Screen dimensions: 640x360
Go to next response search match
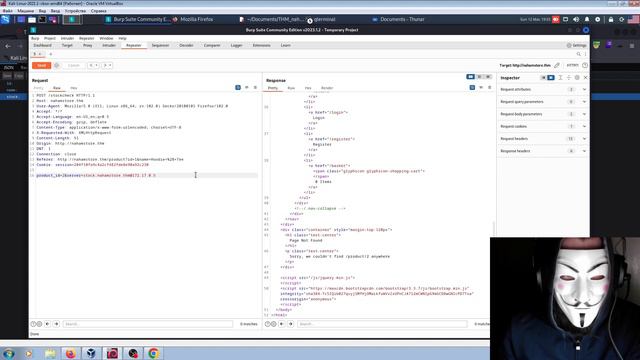coord(291,324)
